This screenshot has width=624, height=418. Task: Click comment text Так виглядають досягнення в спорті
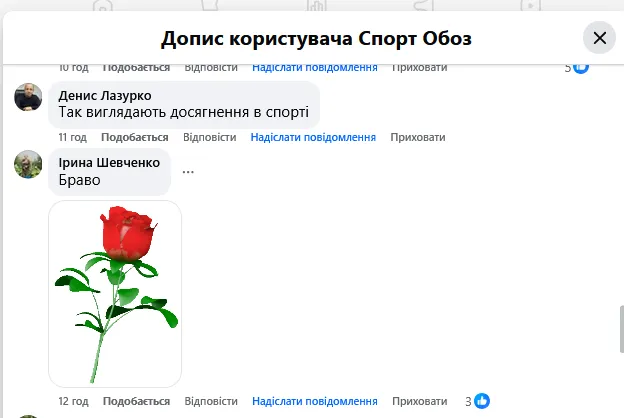click(x=183, y=112)
